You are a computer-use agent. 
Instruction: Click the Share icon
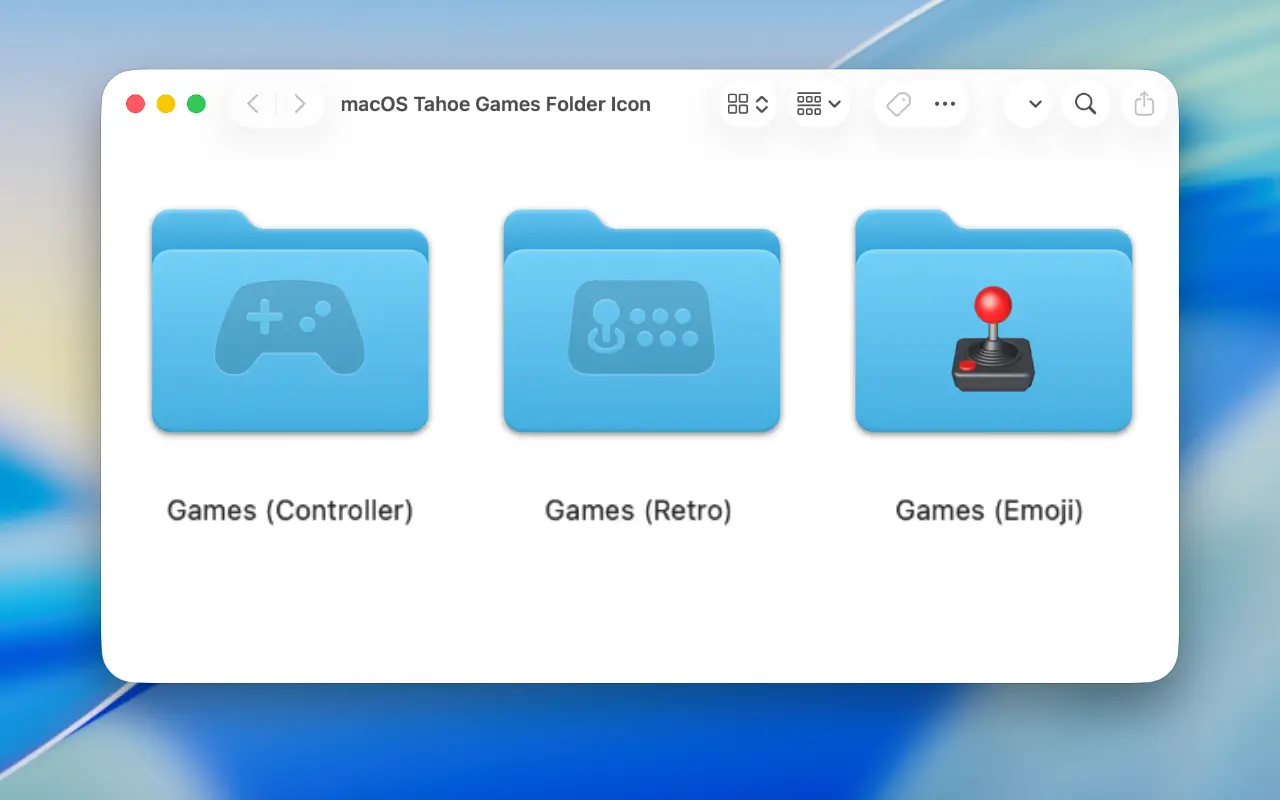[x=1144, y=104]
